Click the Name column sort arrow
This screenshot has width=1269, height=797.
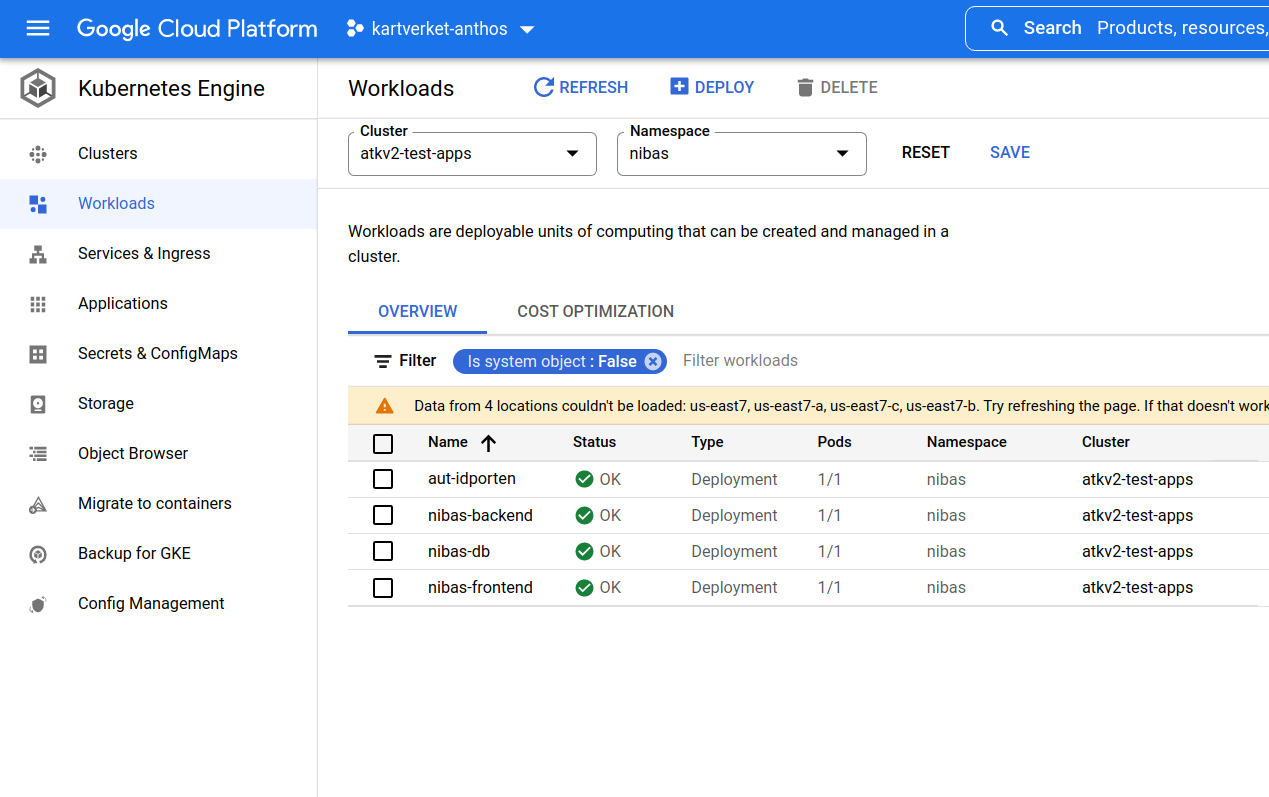(488, 443)
